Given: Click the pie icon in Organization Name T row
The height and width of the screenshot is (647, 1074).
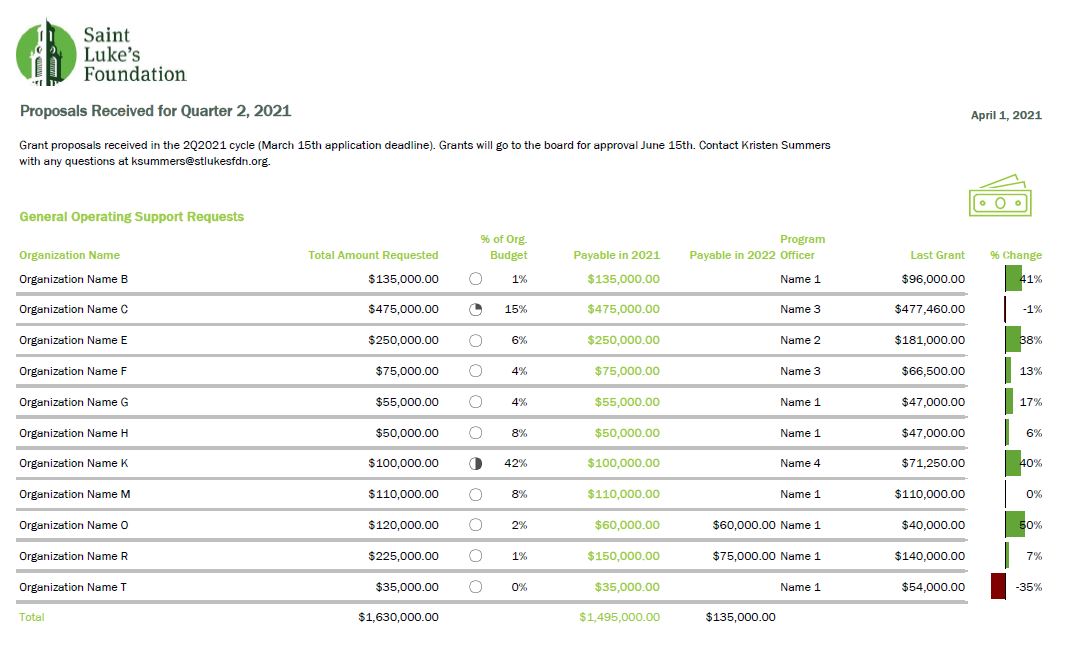Looking at the screenshot, I should [x=475, y=587].
